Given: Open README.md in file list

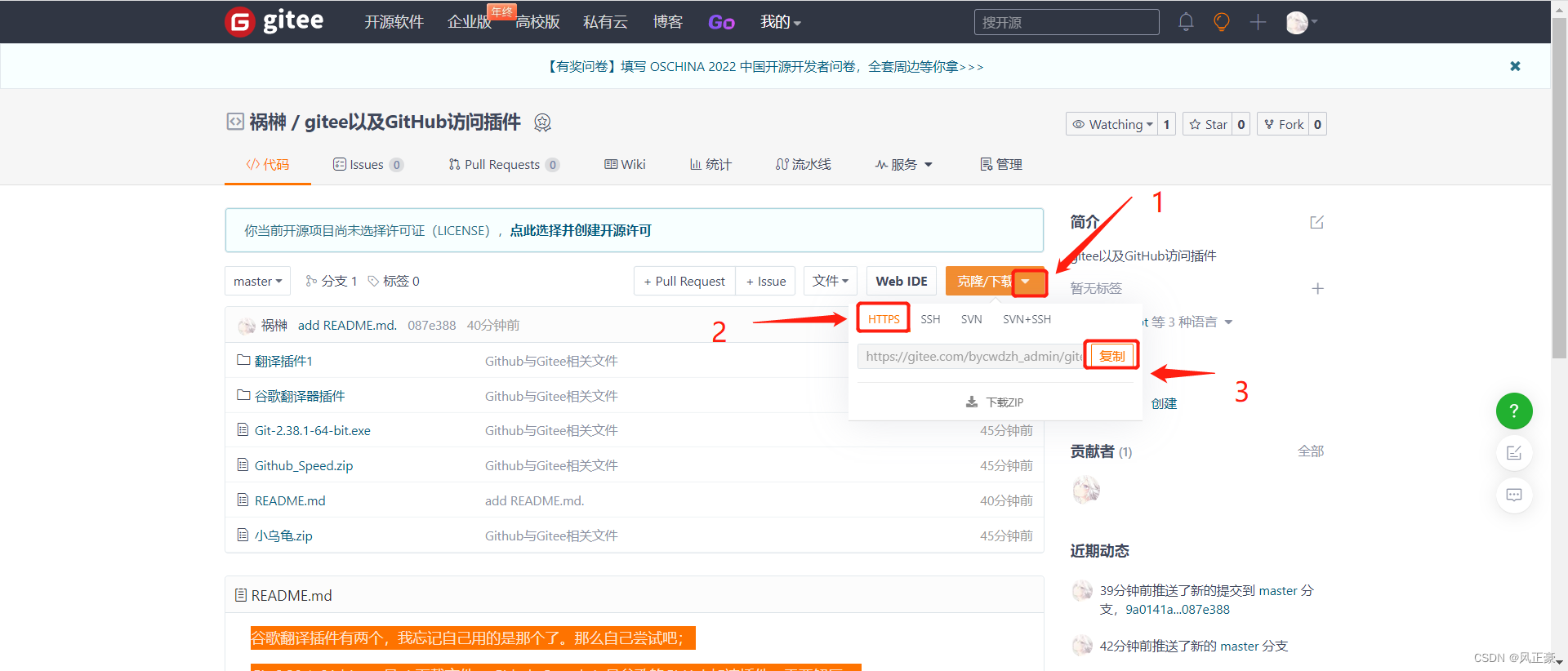Looking at the screenshot, I should [290, 500].
